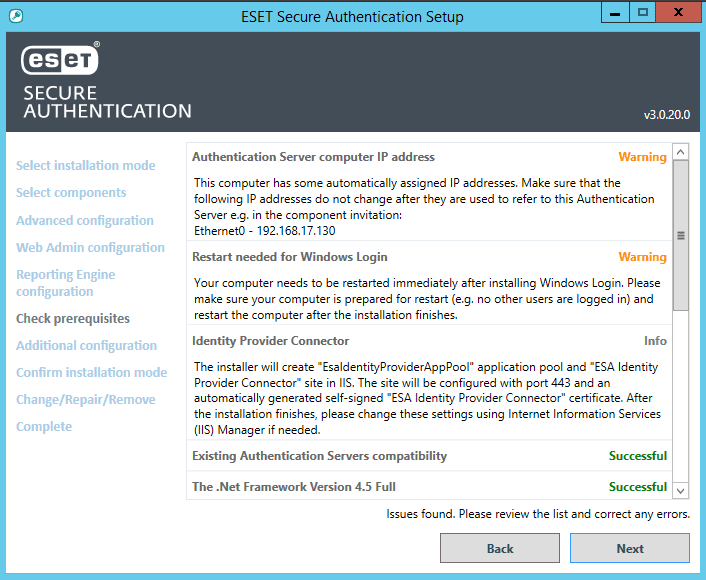The image size is (706, 580).
Task: Click the scrollbar up arrow
Action: coord(680,152)
